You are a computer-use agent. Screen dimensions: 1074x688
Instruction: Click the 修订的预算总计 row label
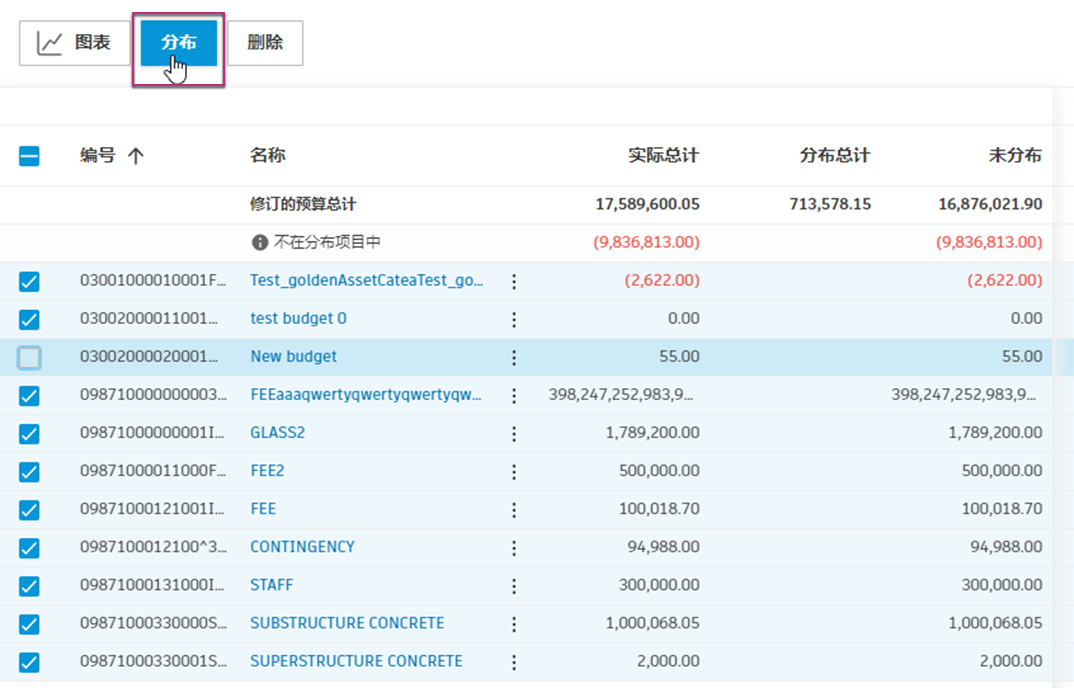tap(303, 204)
